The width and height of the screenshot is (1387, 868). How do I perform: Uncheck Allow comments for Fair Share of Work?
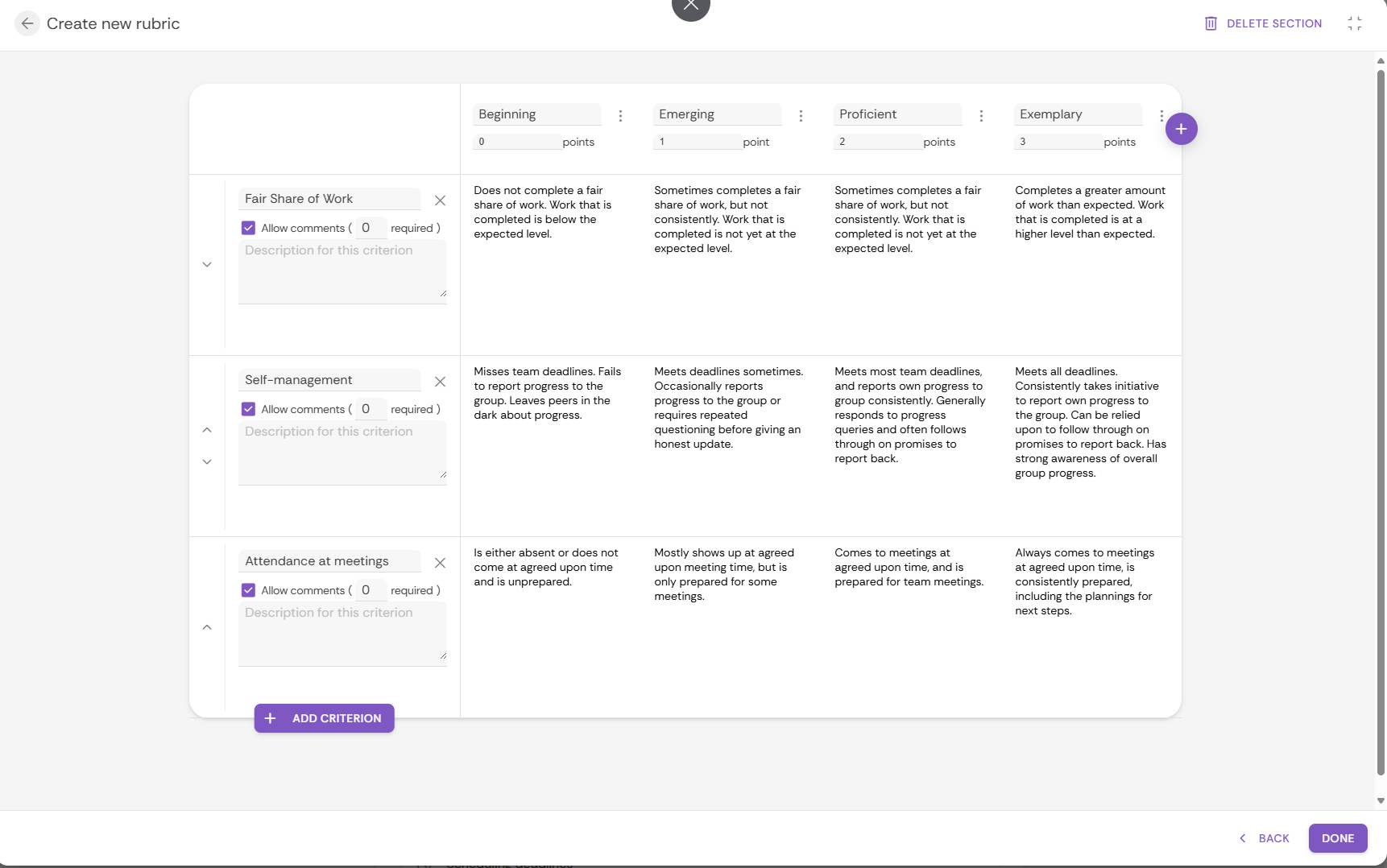(x=248, y=228)
